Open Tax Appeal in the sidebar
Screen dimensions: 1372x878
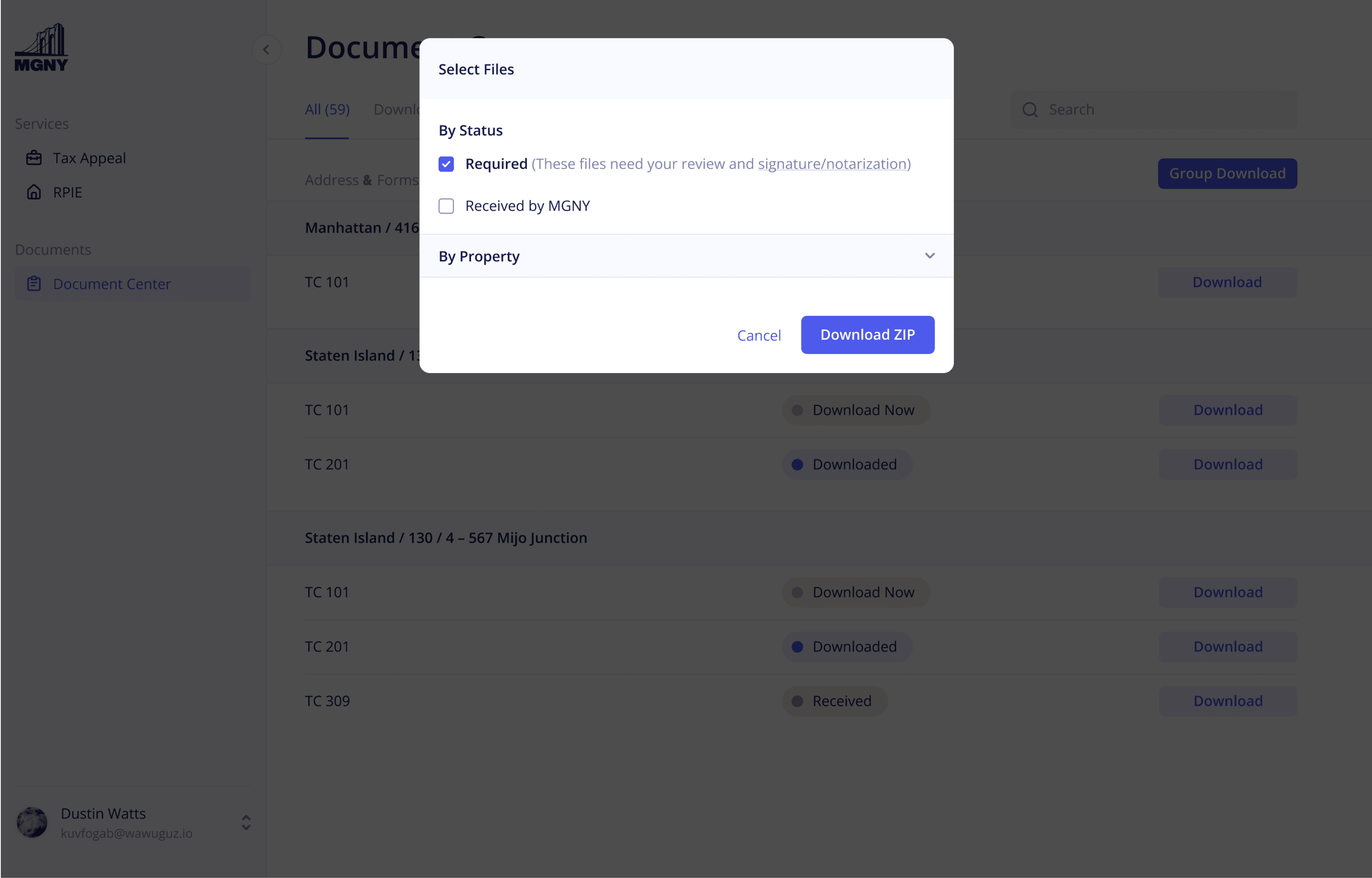[132, 158]
